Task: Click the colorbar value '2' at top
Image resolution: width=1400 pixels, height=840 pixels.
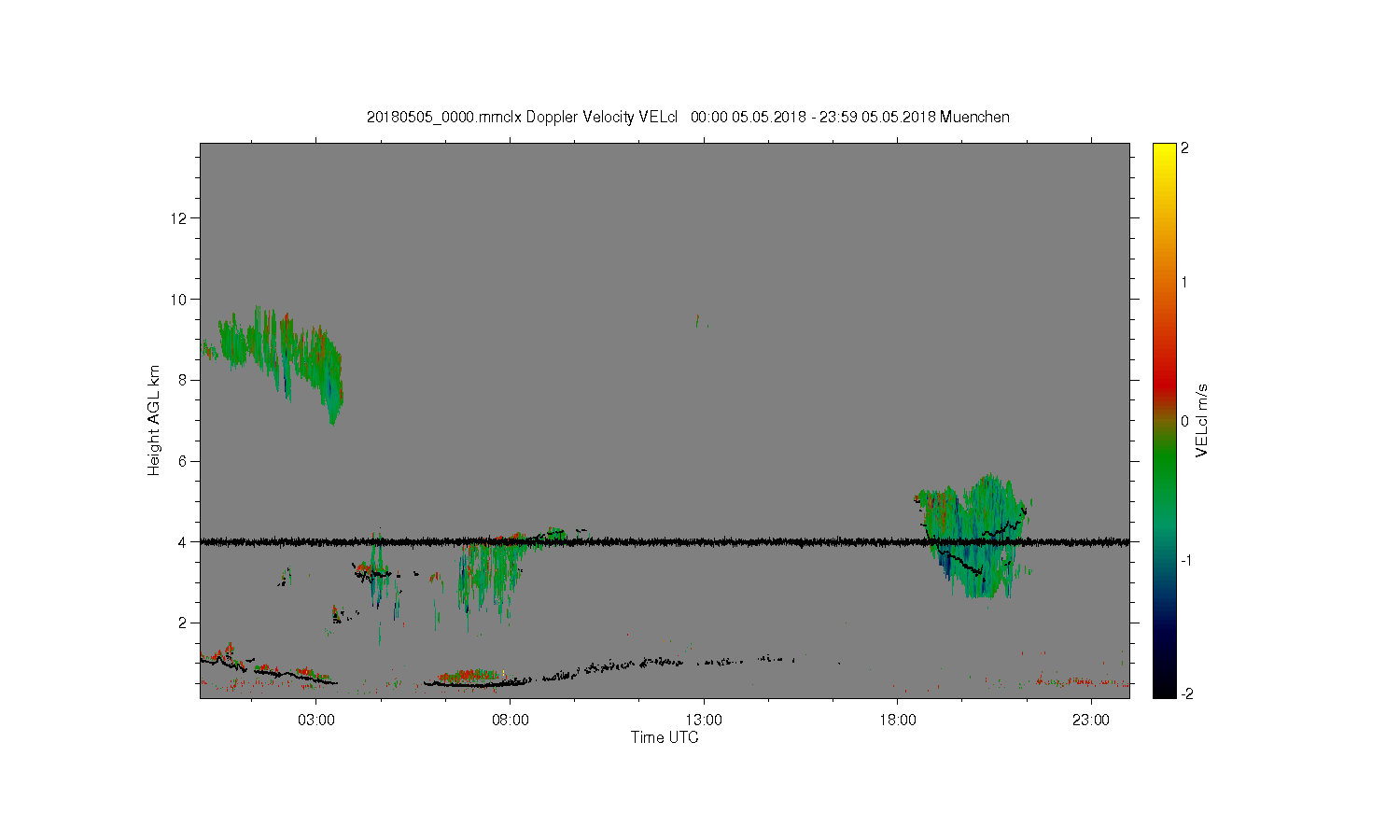Action: tap(1185, 147)
